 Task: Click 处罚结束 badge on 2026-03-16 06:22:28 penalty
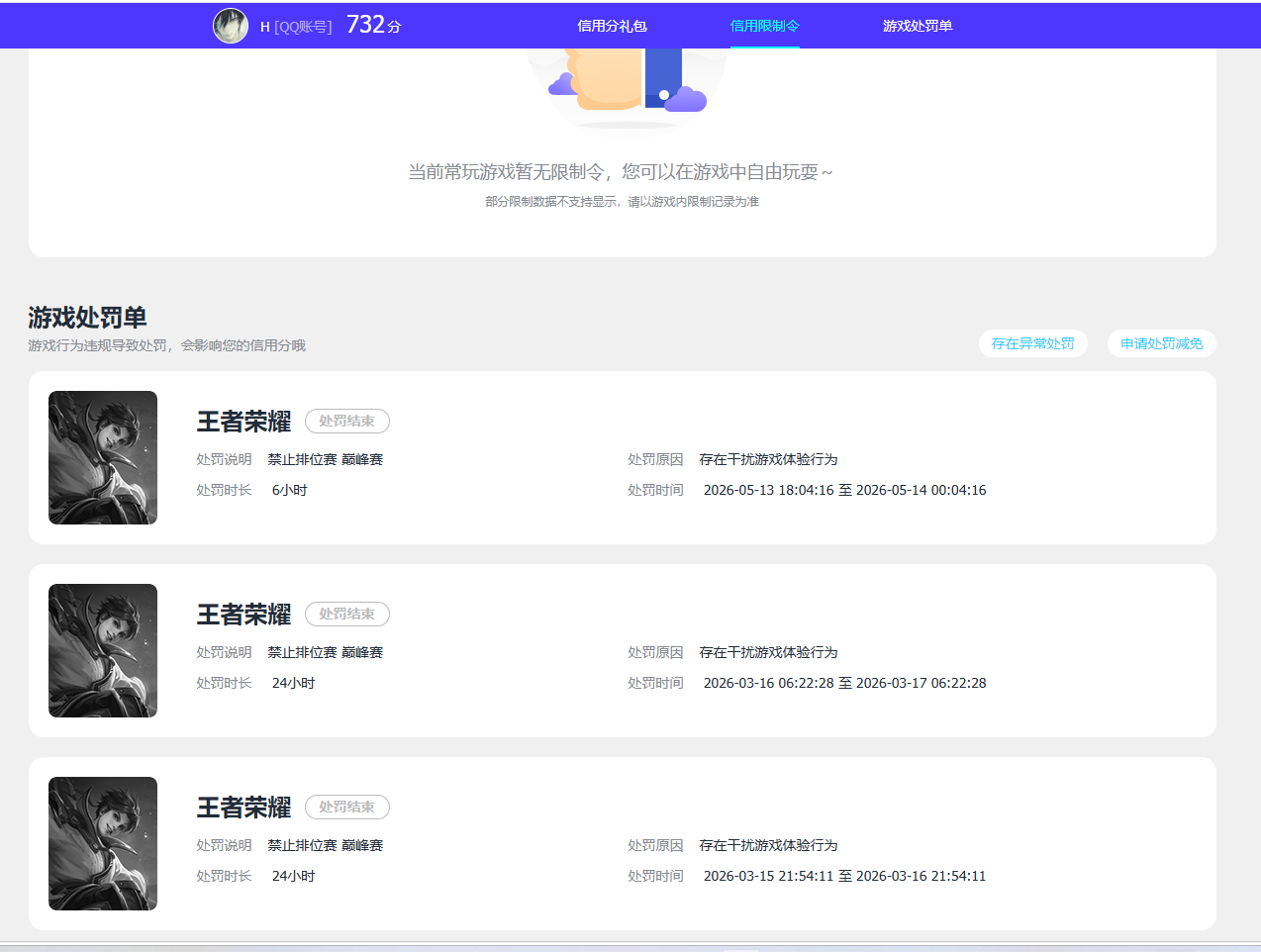coord(347,614)
